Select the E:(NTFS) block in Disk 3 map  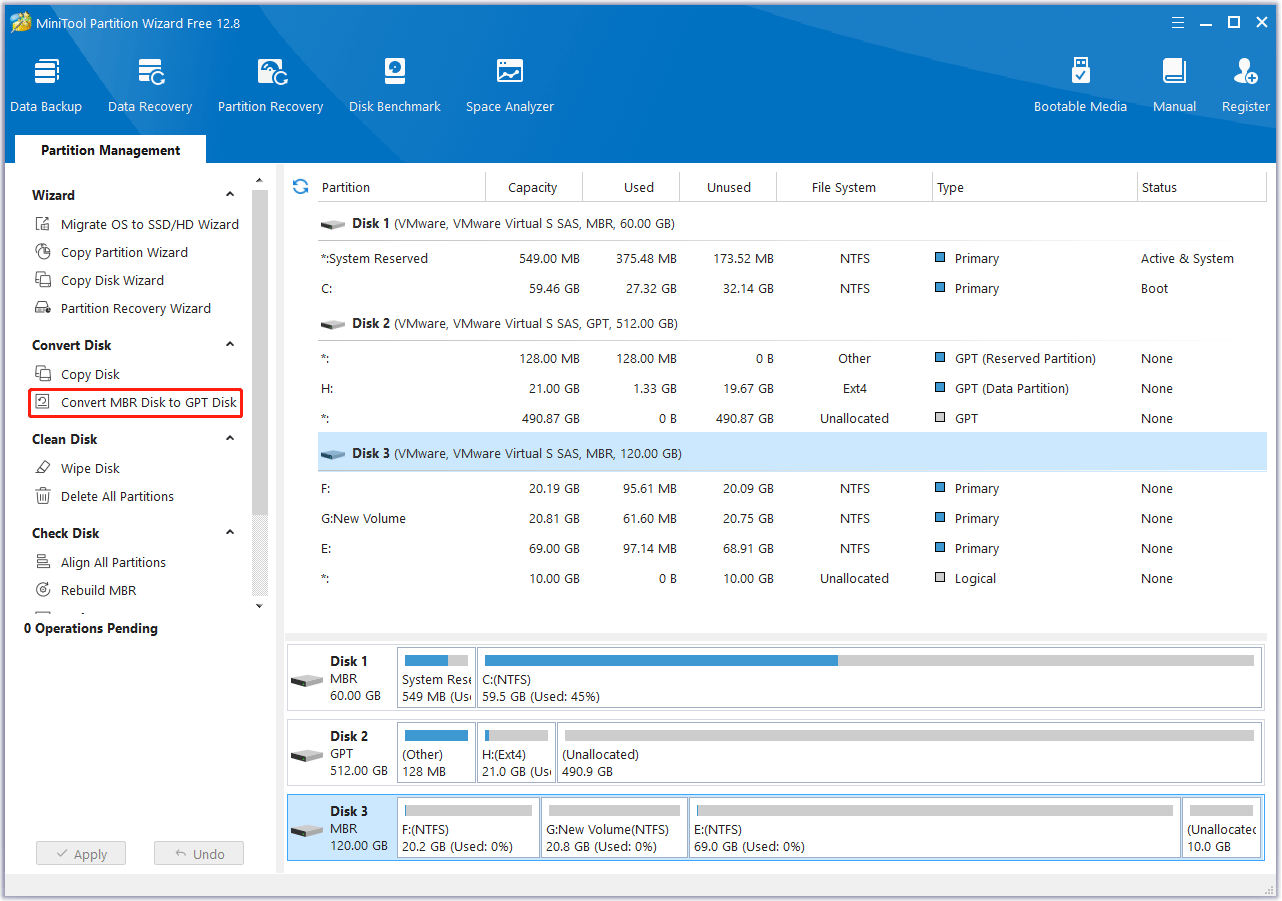point(935,827)
